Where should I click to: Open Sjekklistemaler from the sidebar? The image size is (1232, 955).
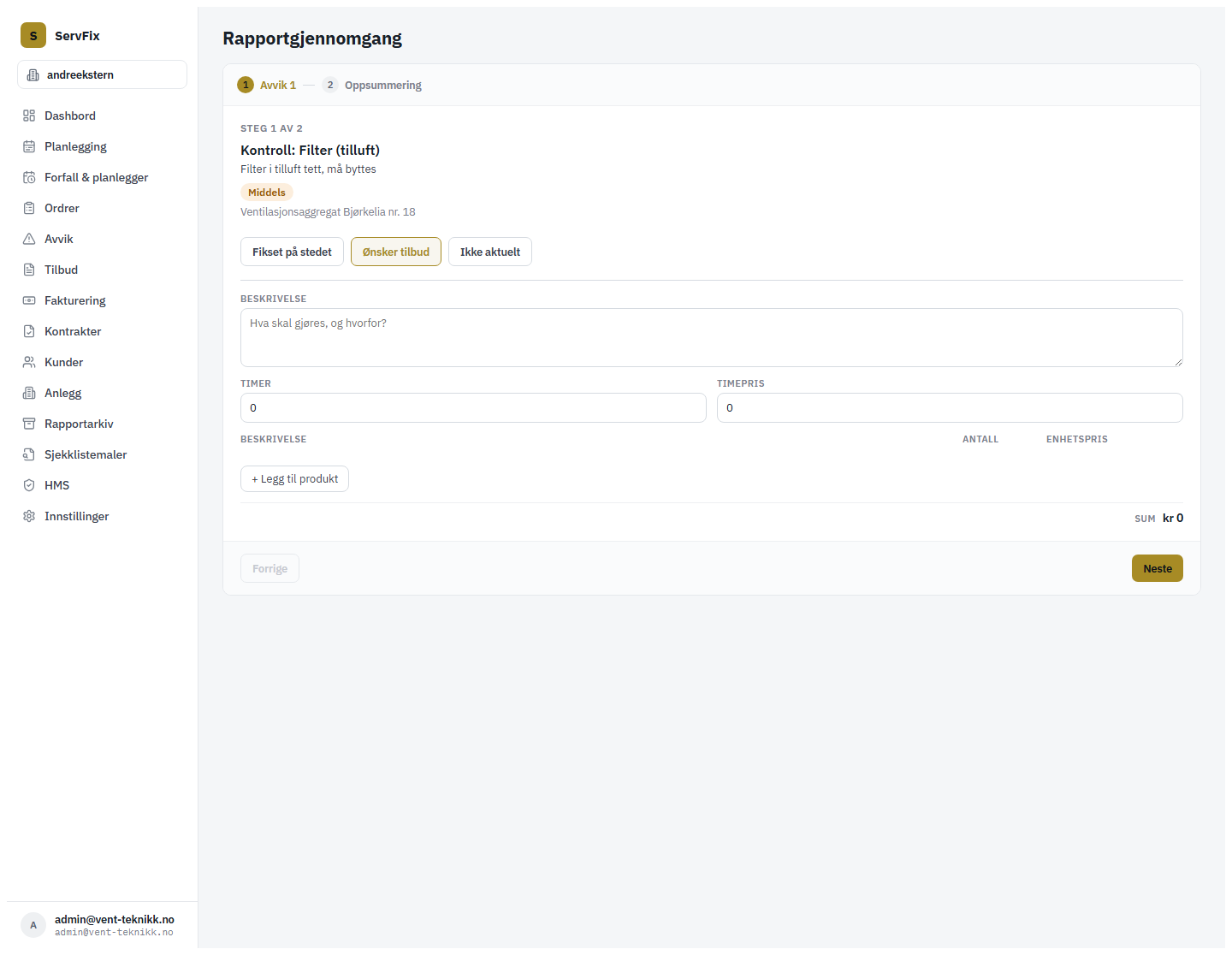[102, 454]
